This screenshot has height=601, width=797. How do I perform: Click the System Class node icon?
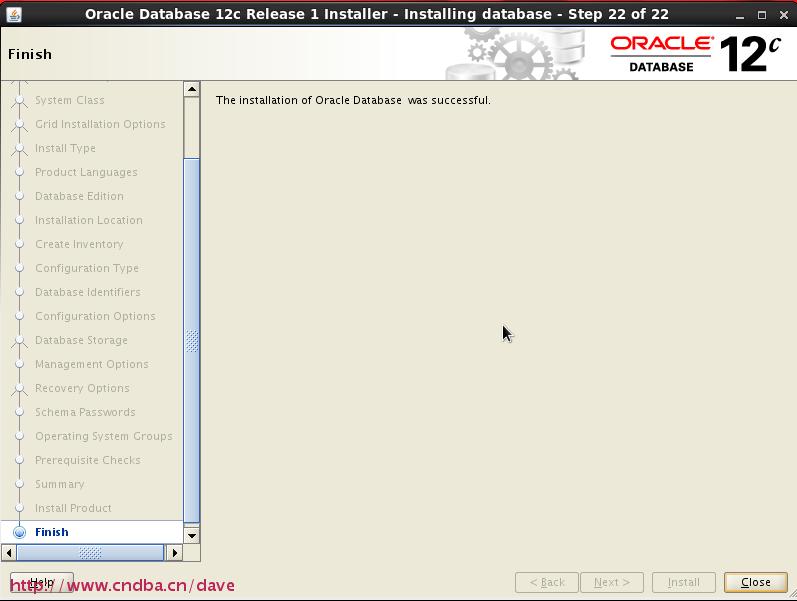pyautogui.click(x=19, y=101)
